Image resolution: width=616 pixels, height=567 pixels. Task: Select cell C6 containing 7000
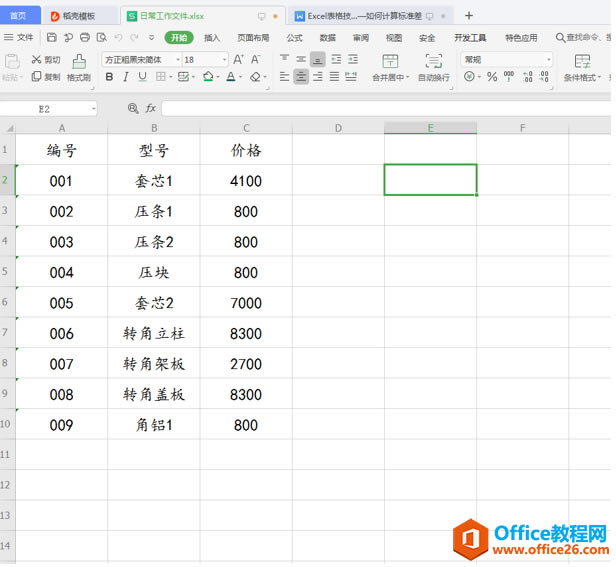point(246,303)
